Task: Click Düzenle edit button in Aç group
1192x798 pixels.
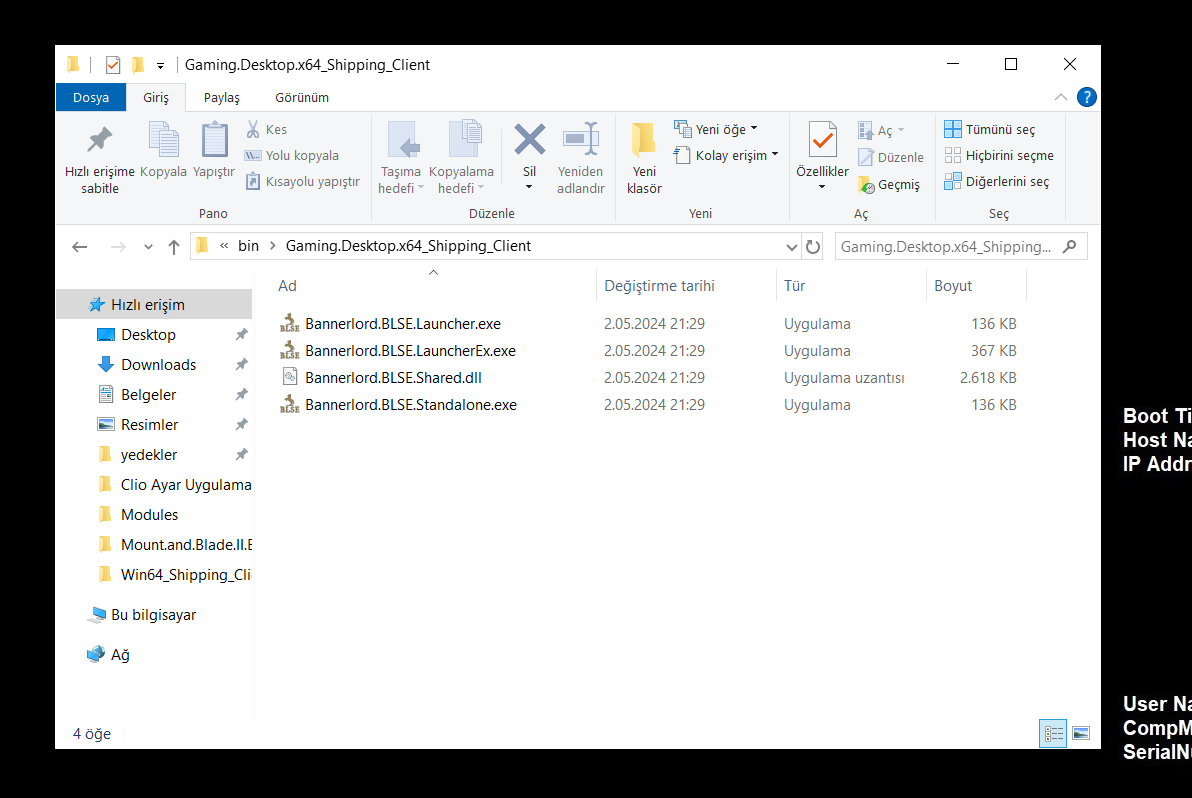Action: click(x=891, y=157)
